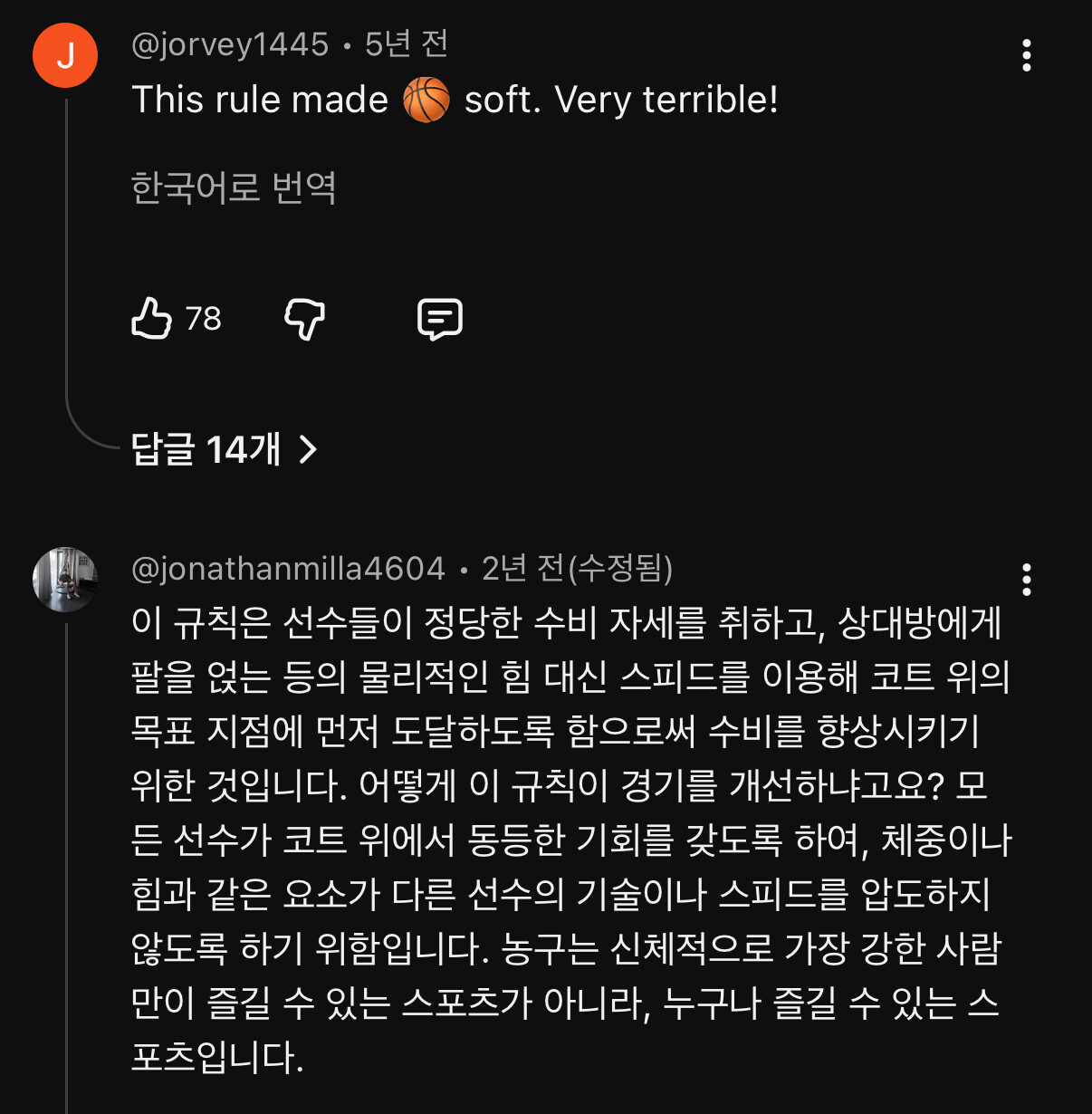Open more options for jorvey1445's comment

[1026, 55]
